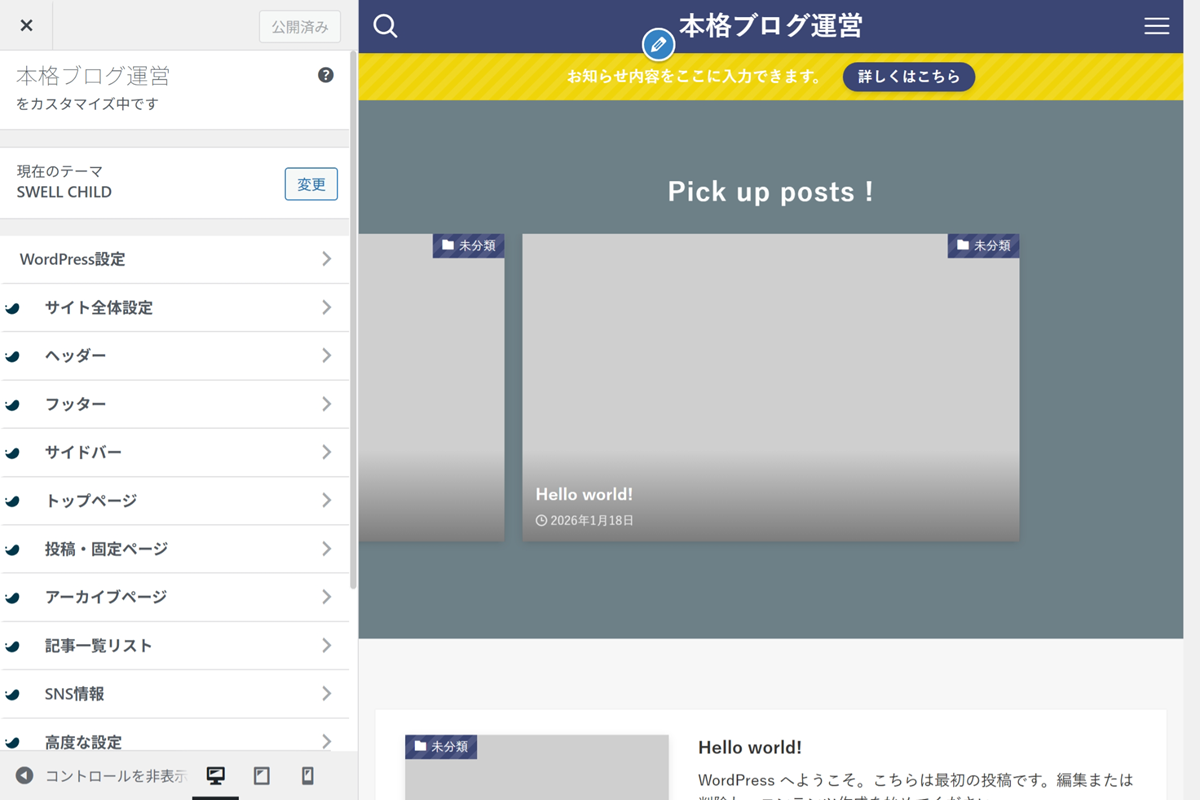Click the customizer sidebar vertical scrollbar

pyautogui.click(x=353, y=320)
